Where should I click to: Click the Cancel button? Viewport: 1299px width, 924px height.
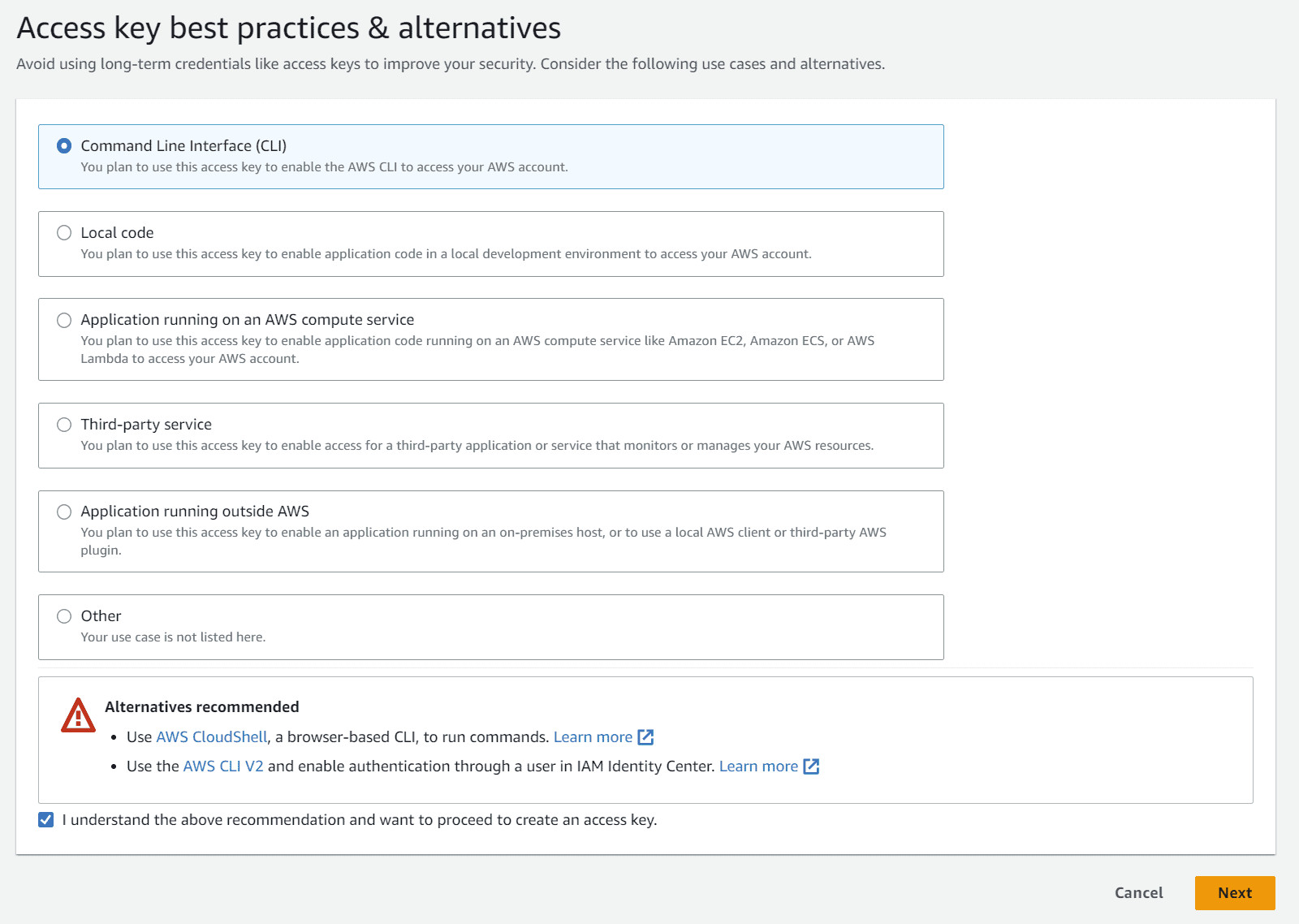pos(1138,892)
